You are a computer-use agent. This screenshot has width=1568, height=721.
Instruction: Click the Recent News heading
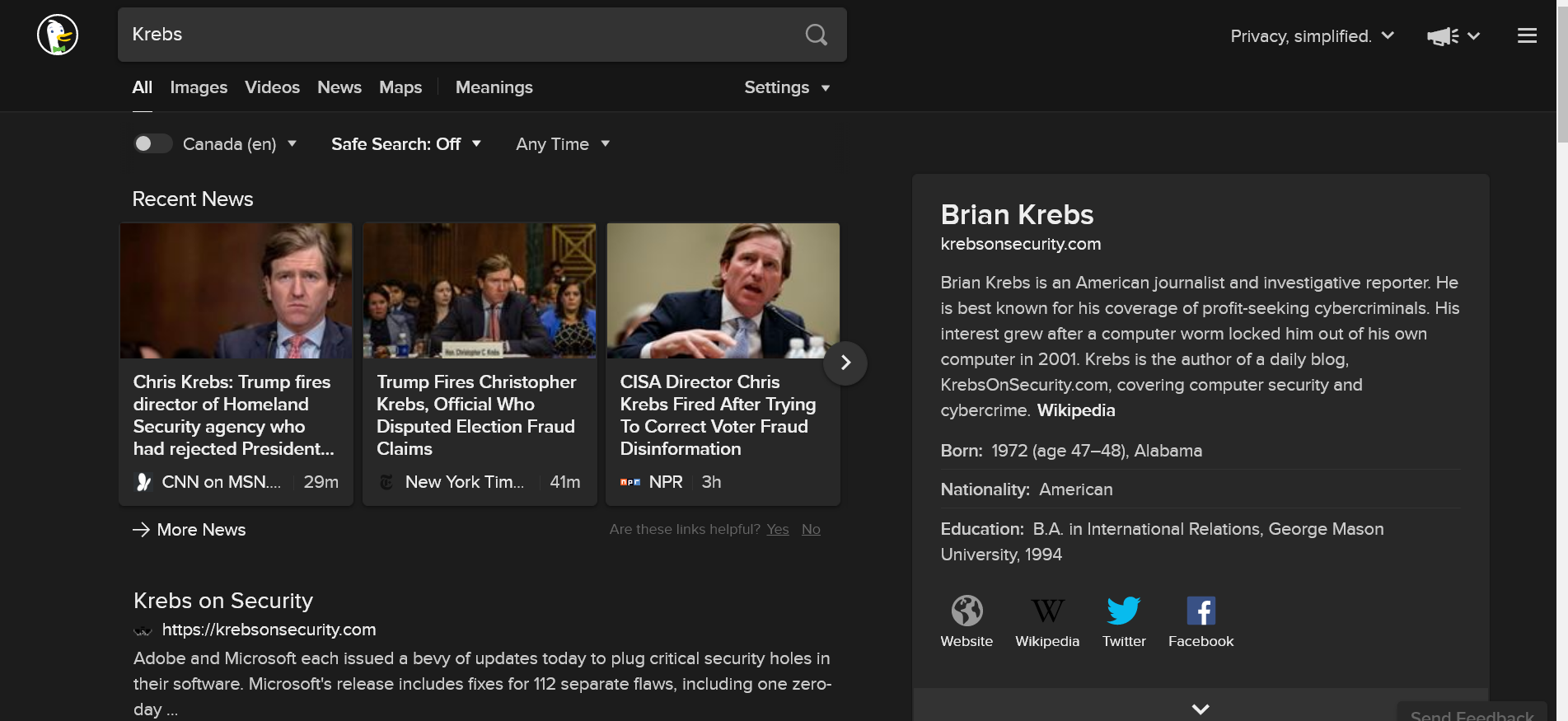[x=193, y=199]
